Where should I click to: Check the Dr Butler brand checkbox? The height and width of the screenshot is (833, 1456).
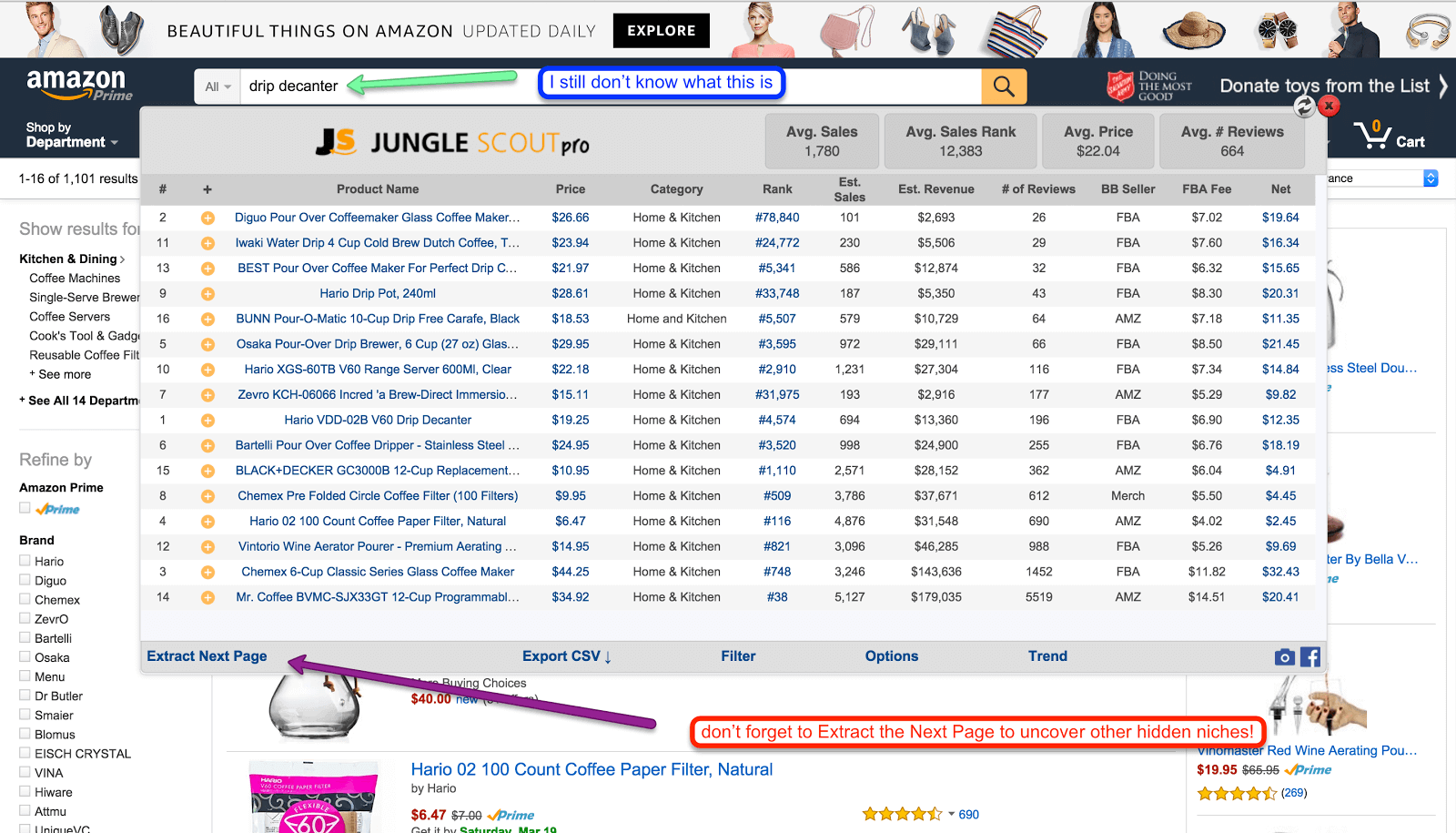click(x=25, y=696)
